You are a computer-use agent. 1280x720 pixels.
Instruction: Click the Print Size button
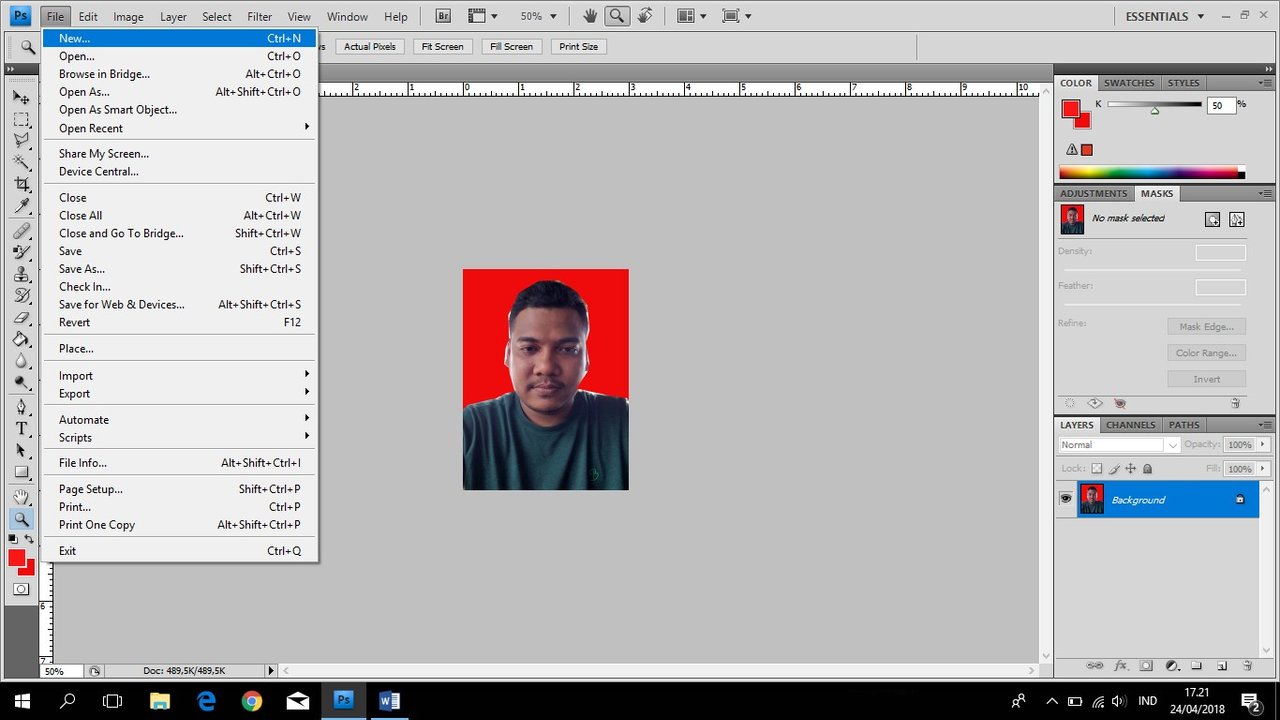click(x=578, y=47)
